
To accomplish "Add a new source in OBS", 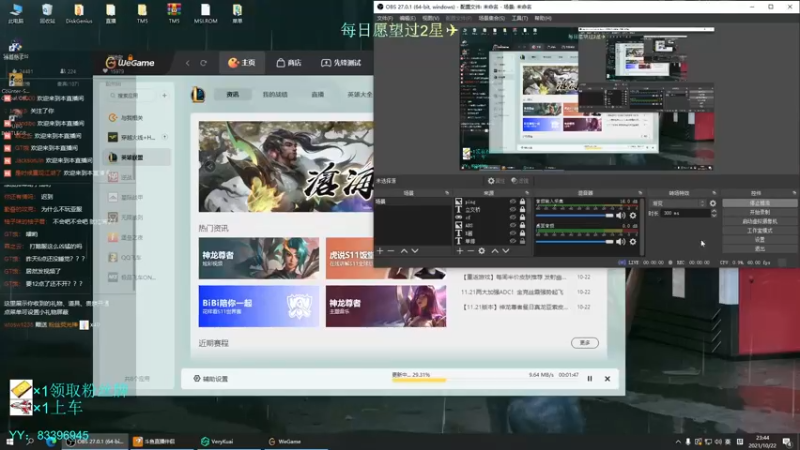I will [460, 251].
